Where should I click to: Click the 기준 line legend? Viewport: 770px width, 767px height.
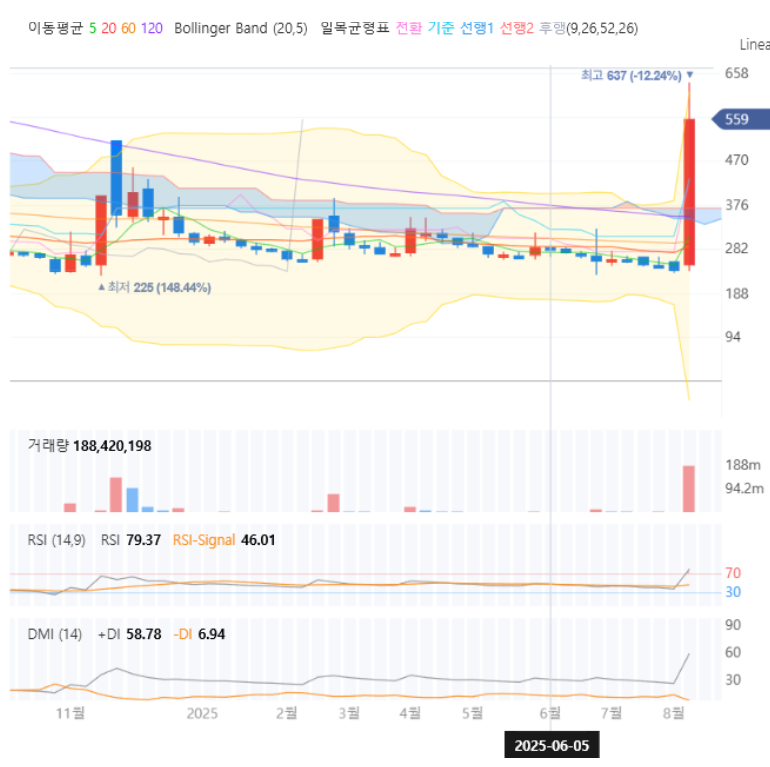coord(440,28)
